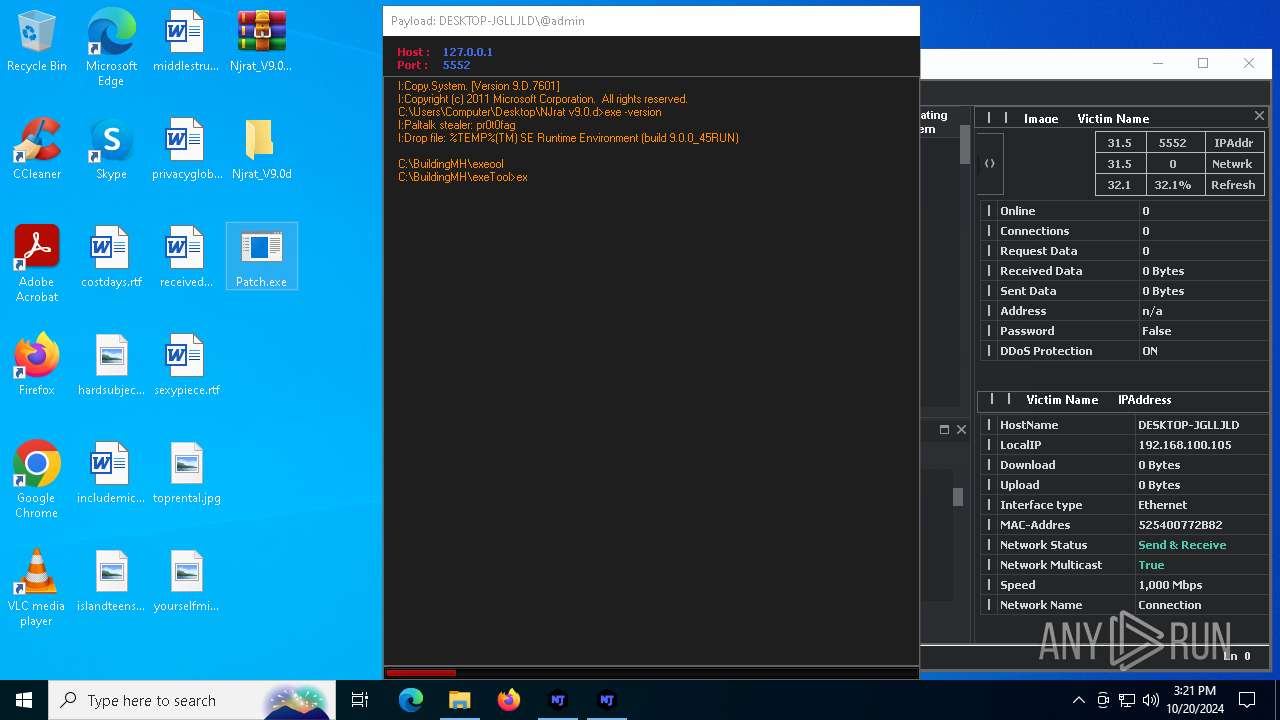
Task: Click the Image column header
Action: click(1040, 118)
